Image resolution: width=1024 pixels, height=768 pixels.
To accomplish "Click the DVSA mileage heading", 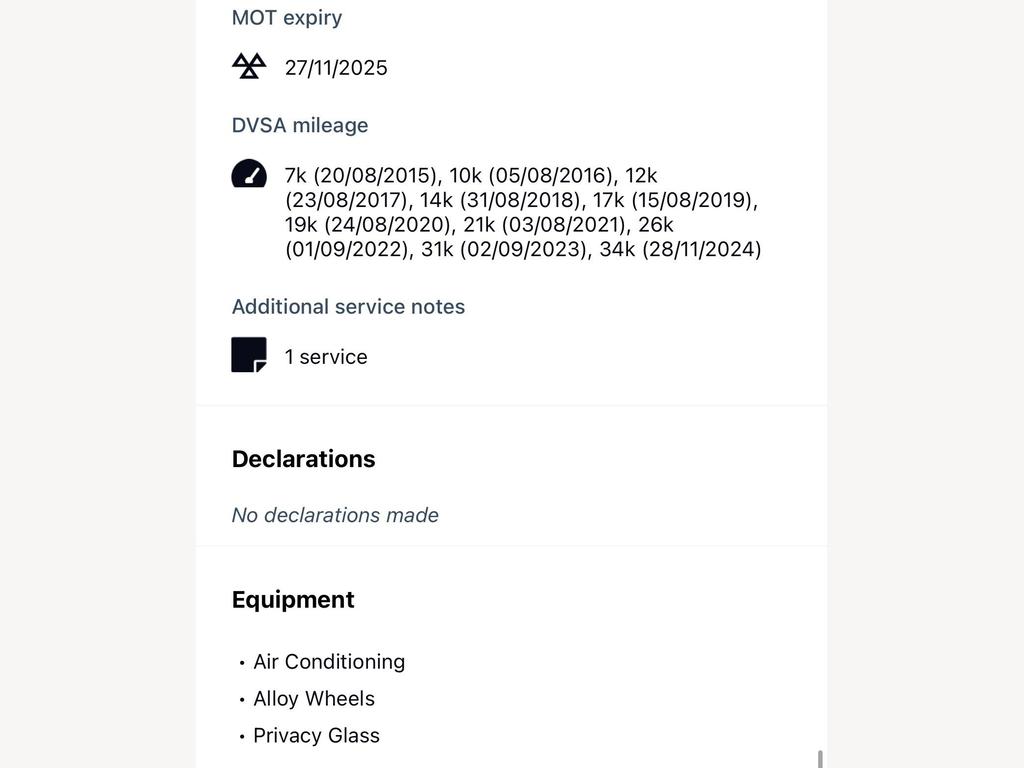I will coord(300,125).
